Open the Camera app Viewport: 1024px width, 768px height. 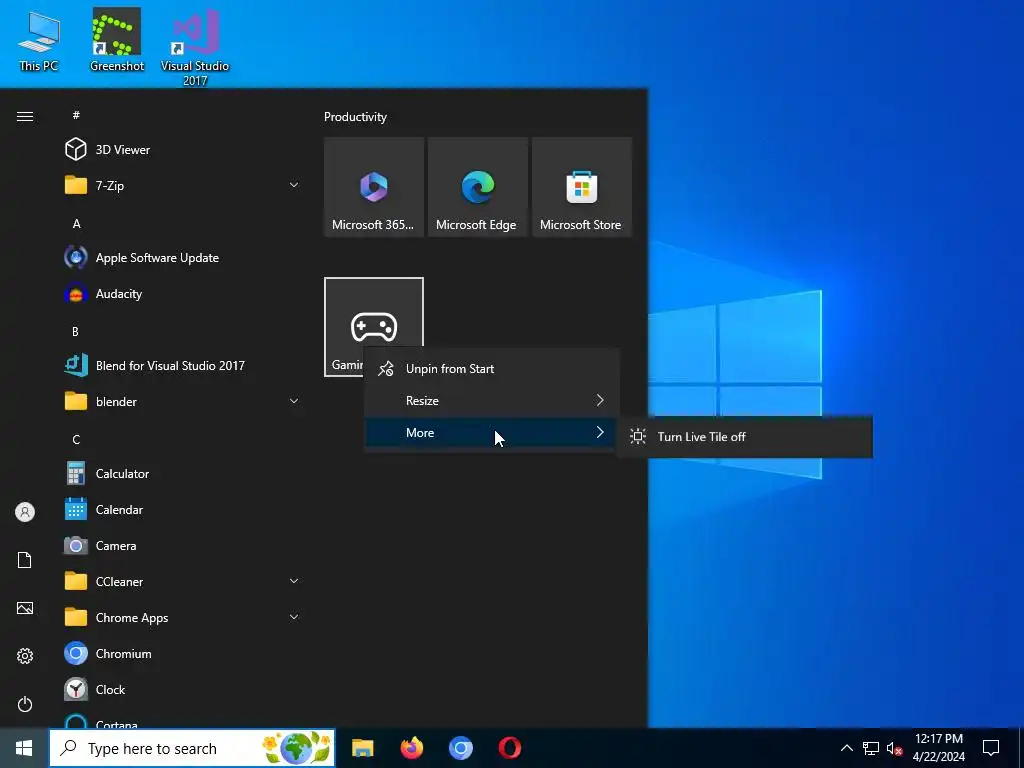[x=183, y=545]
